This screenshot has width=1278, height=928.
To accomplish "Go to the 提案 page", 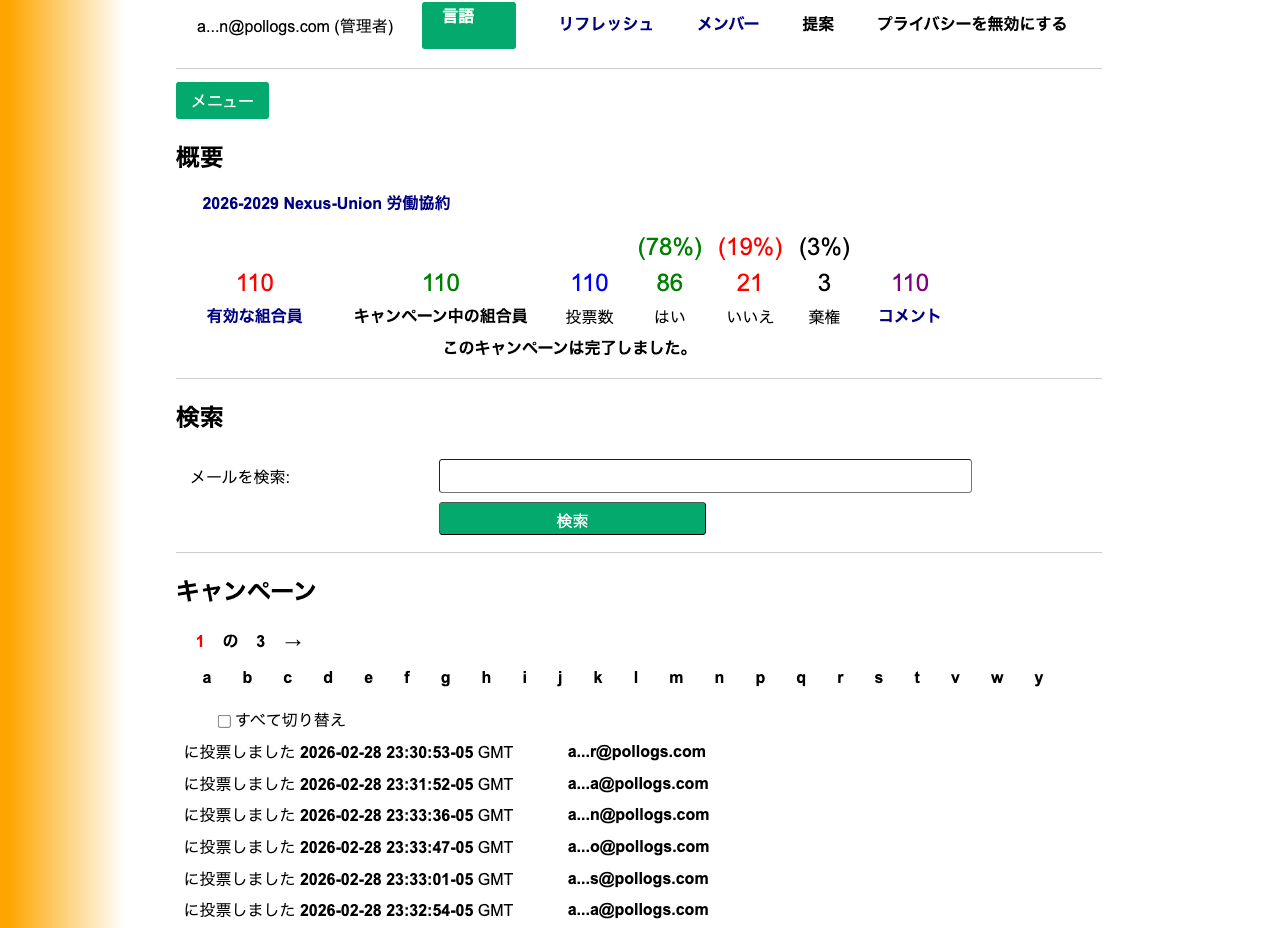I will (x=818, y=24).
